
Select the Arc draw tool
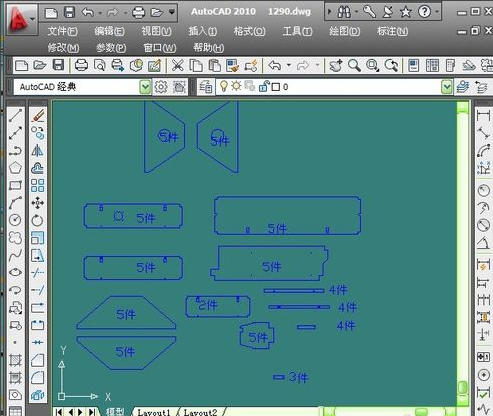pyautogui.click(x=15, y=203)
